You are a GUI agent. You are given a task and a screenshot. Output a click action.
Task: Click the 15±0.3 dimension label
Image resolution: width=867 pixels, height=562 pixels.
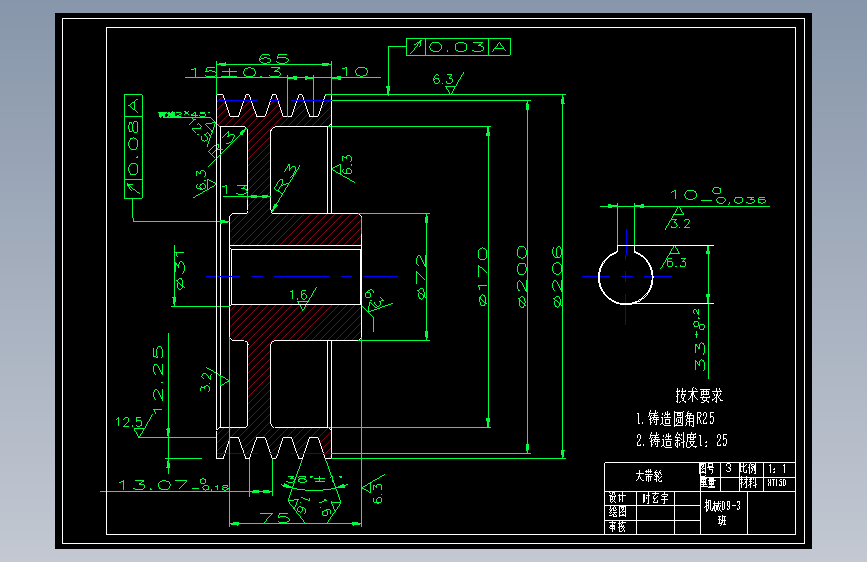click(x=236, y=72)
